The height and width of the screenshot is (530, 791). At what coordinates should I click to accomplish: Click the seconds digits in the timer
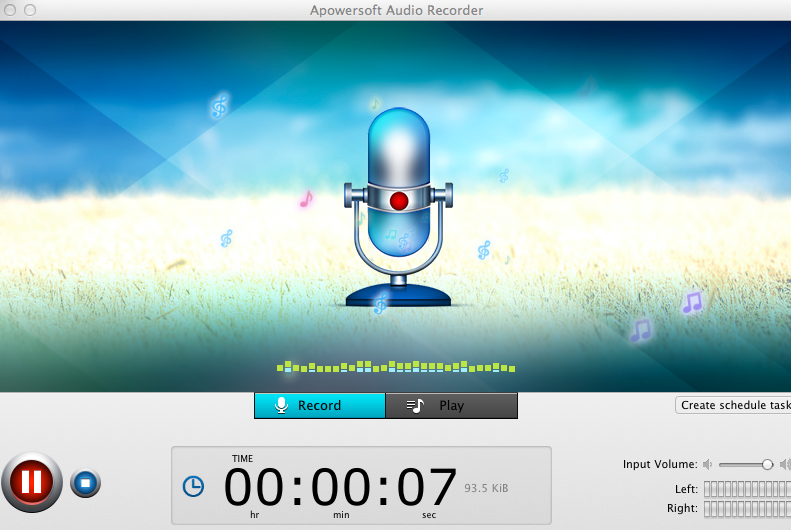coord(427,488)
